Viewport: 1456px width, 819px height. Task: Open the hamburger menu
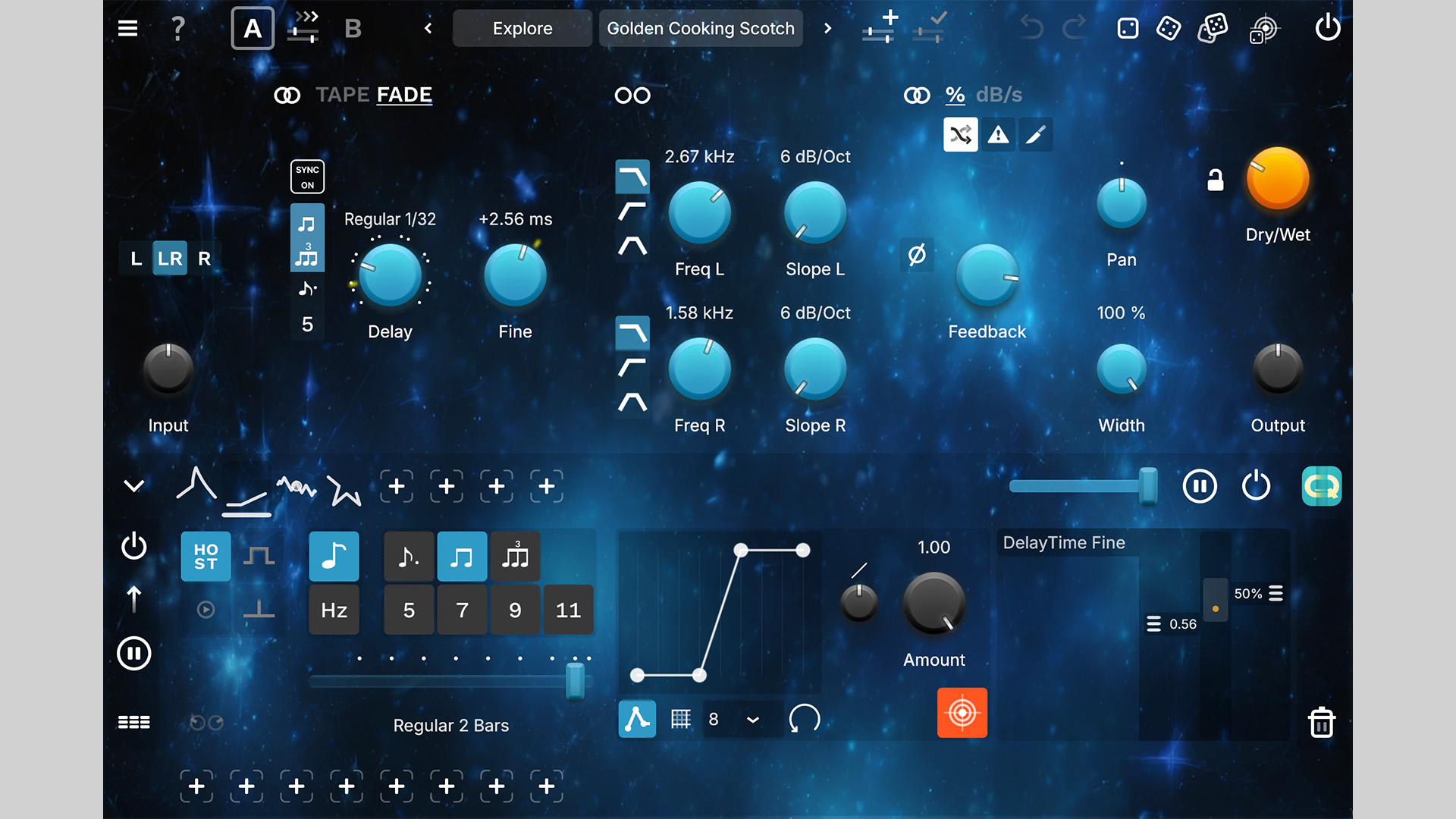point(127,28)
